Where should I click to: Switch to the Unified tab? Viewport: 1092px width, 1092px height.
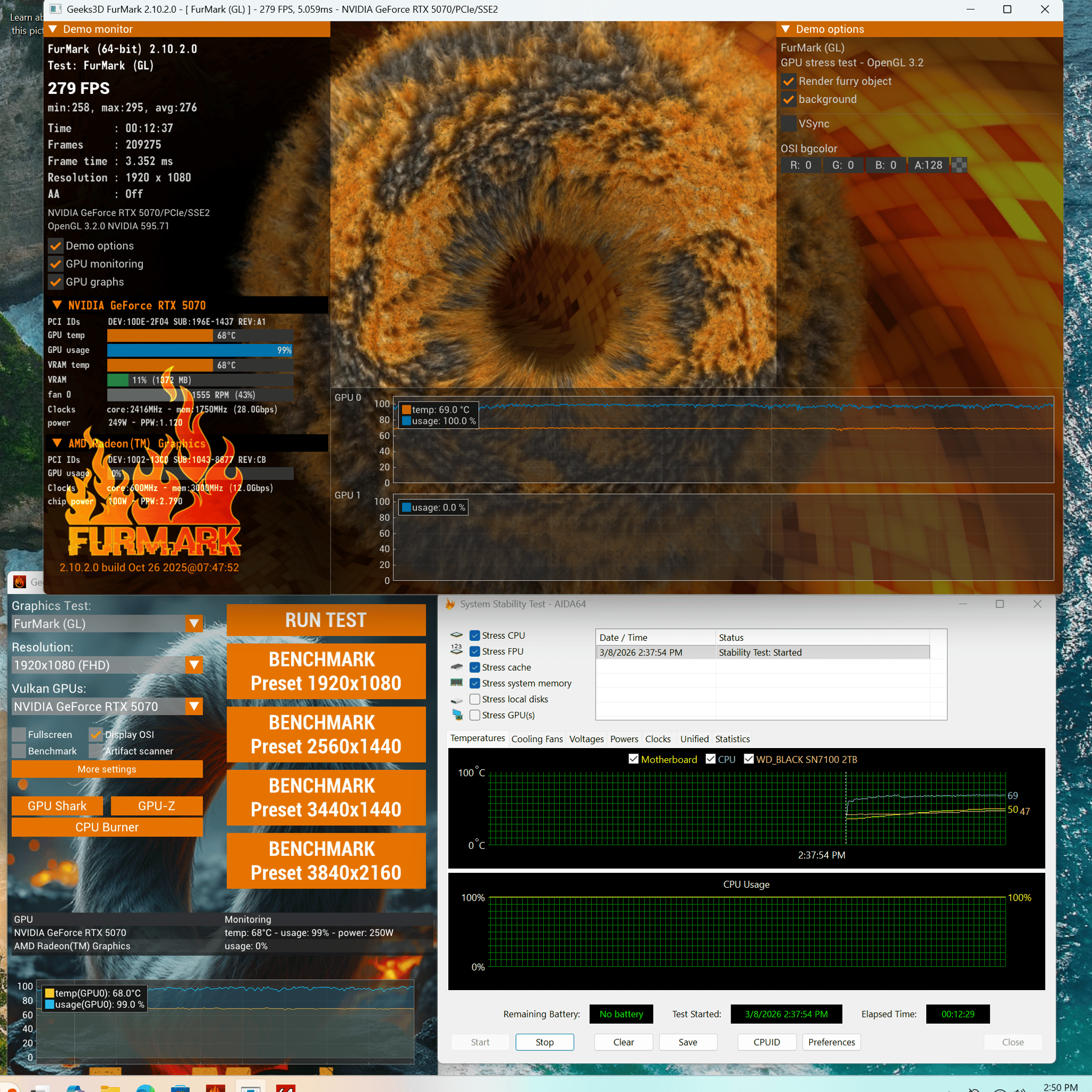(695, 738)
